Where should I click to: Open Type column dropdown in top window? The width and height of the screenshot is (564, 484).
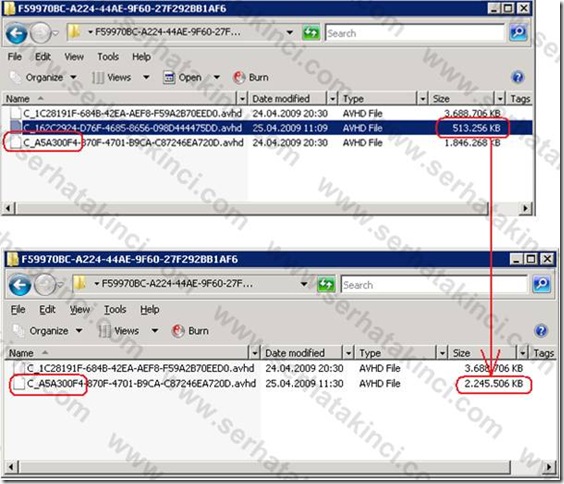coord(423,99)
